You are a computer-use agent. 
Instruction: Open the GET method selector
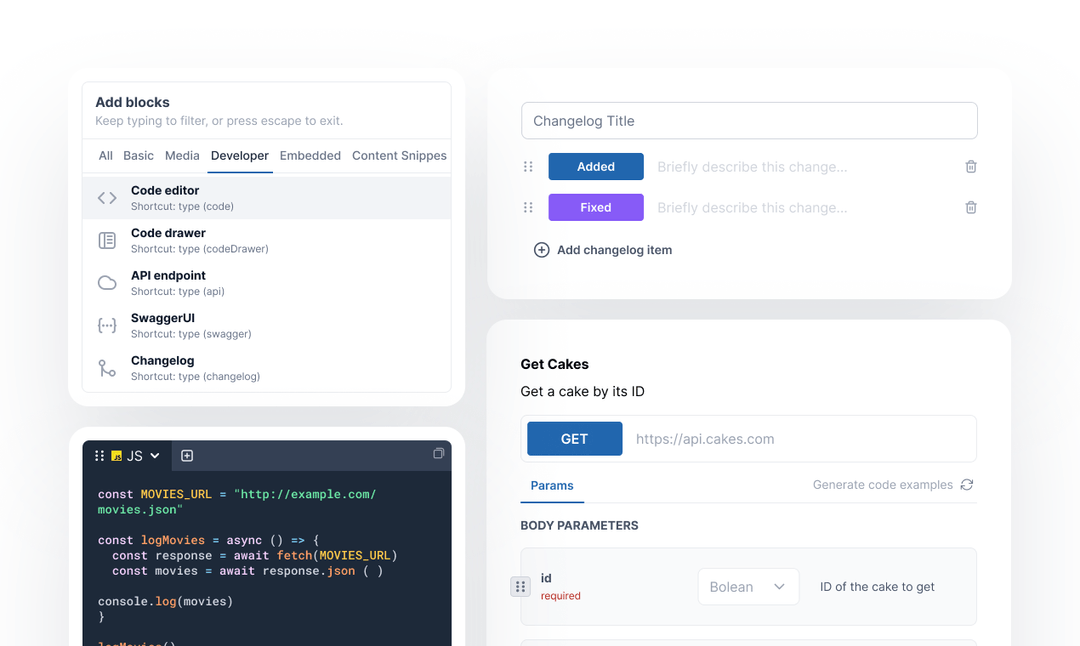[x=574, y=438]
